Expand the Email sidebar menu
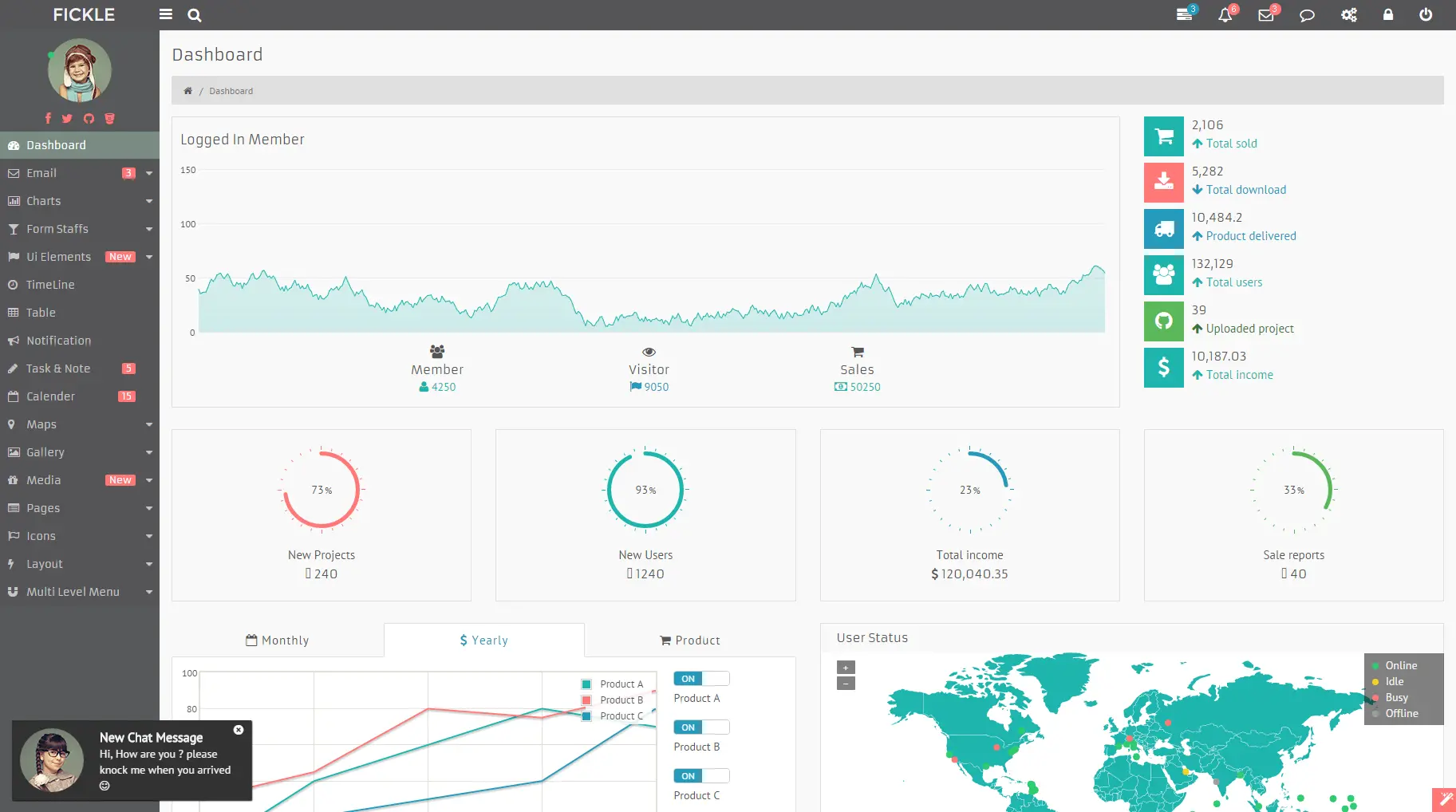Viewport: 1456px width, 812px height. click(80, 173)
